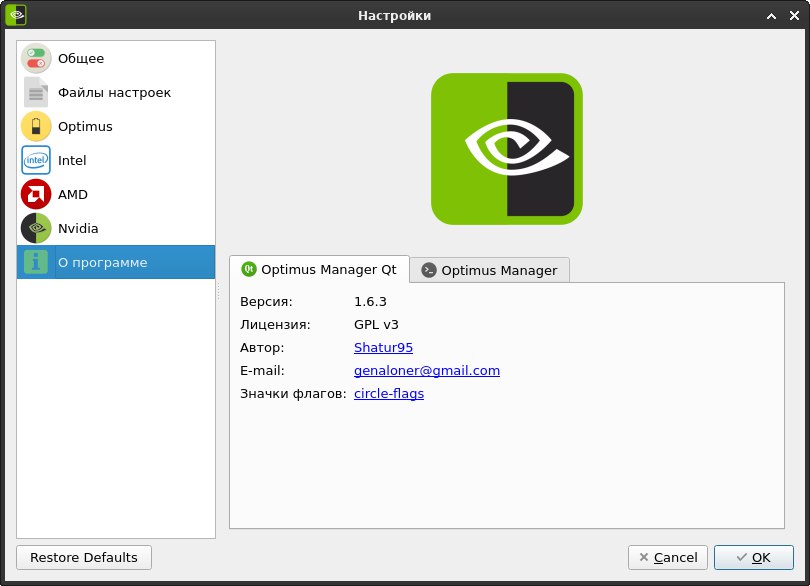Click the Cancel button

point(667,558)
